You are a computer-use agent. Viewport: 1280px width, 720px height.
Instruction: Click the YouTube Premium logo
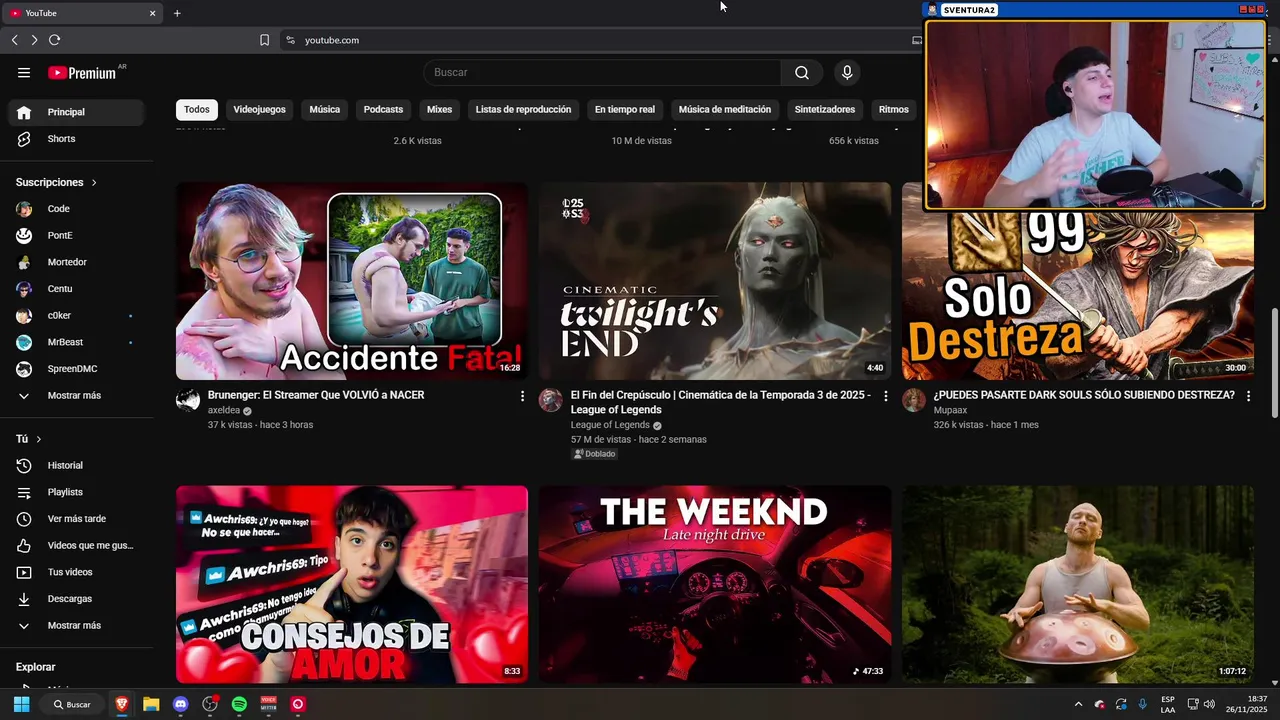[x=83, y=72]
